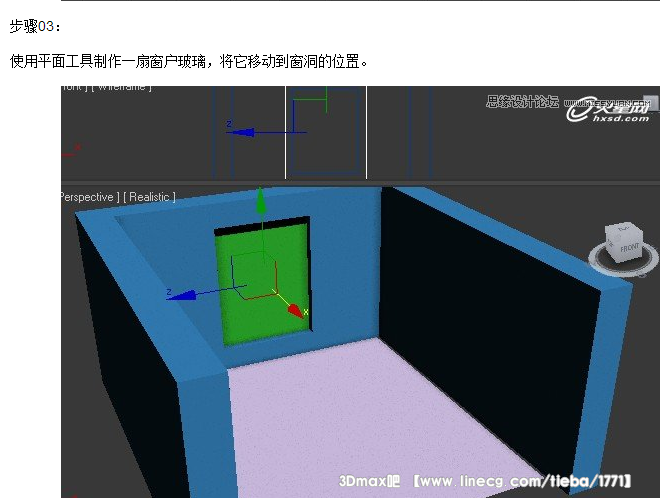Viewport: 660px width, 498px height.
Task: Click the 思缘设计论坛 watermark text
Action: click(521, 102)
